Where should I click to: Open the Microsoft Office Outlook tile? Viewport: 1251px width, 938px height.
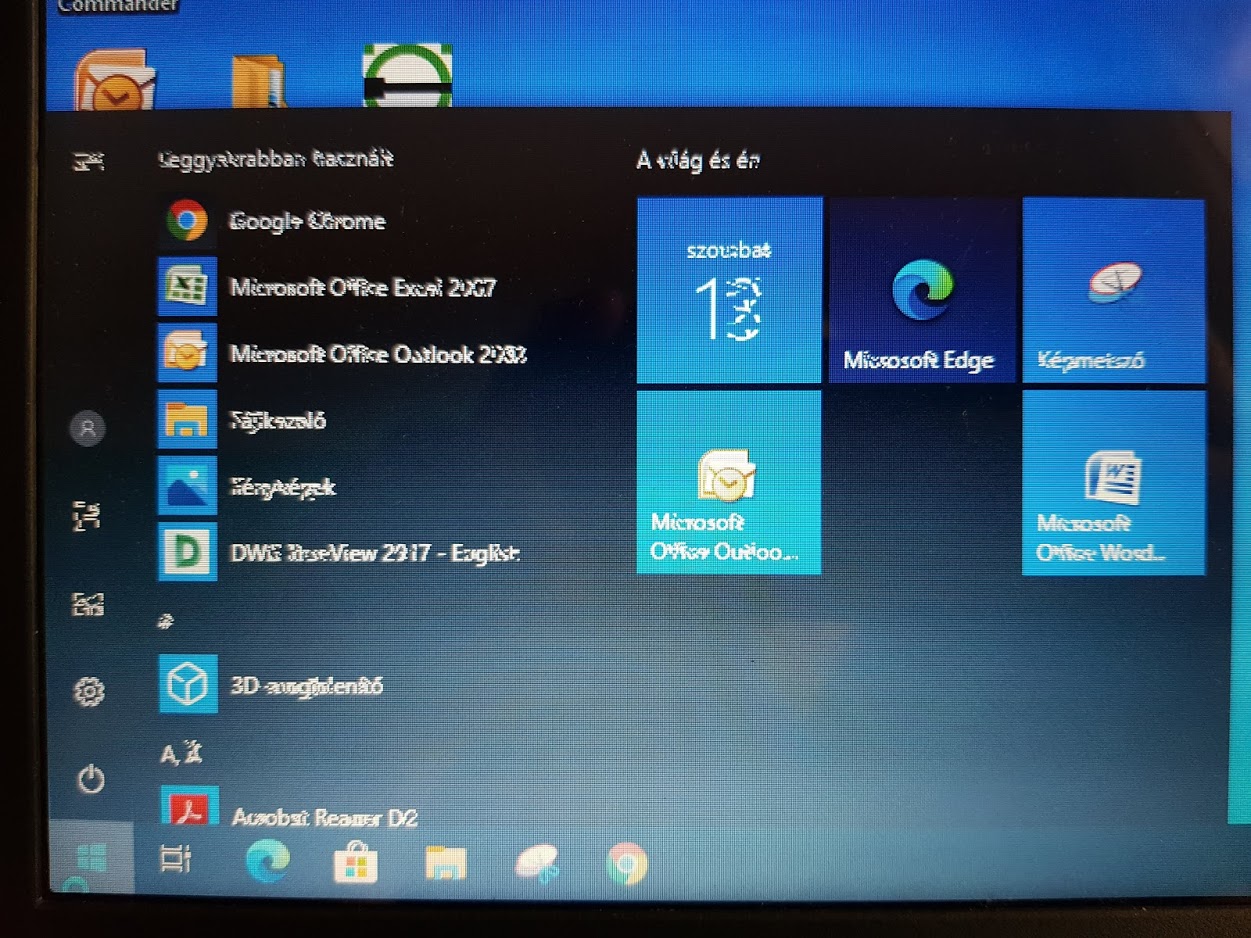coord(729,483)
